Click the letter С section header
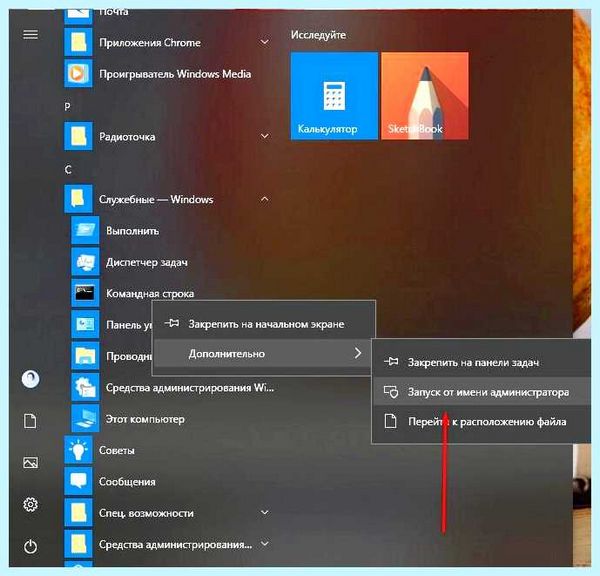 click(68, 169)
